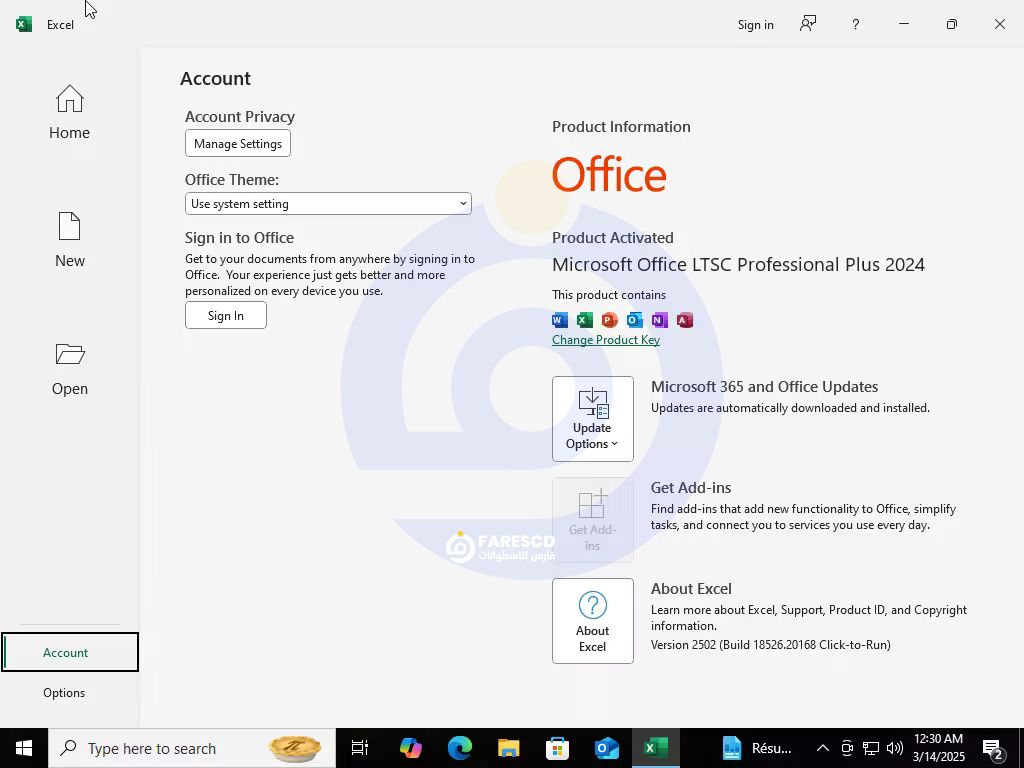Open Microsoft Edge from the taskbar
Viewport: 1024px width, 768px height.
460,748
